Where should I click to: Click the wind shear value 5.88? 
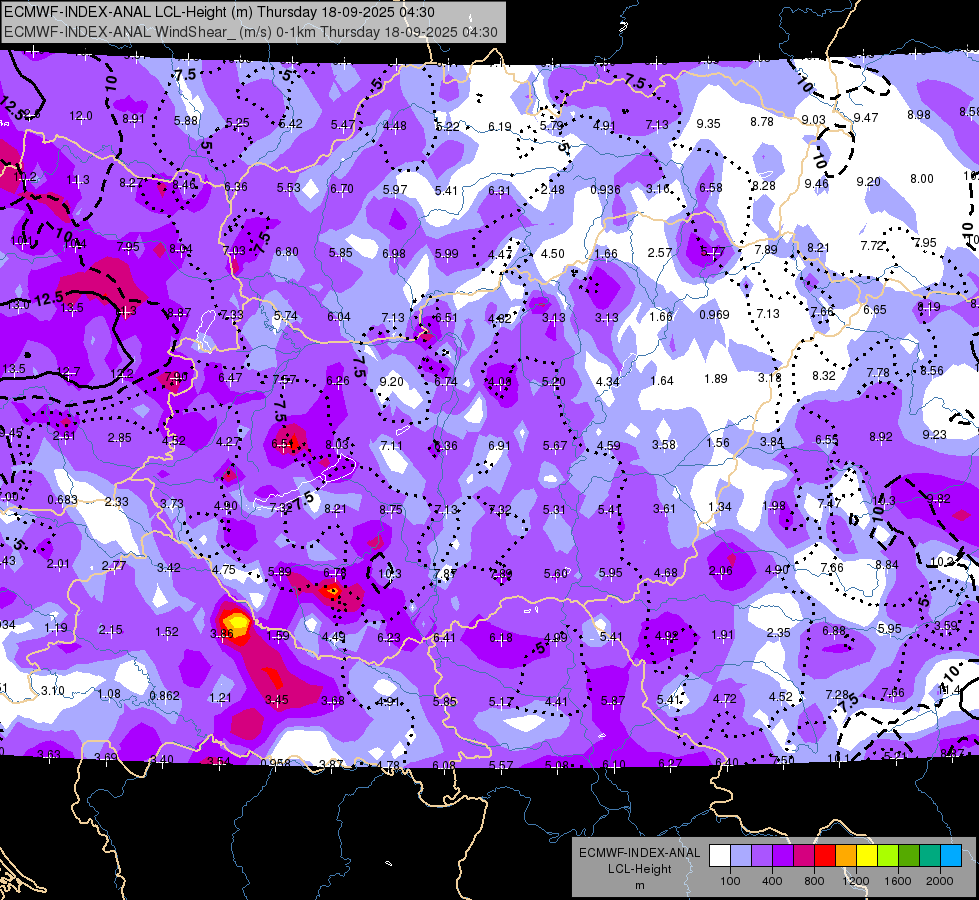point(186,121)
